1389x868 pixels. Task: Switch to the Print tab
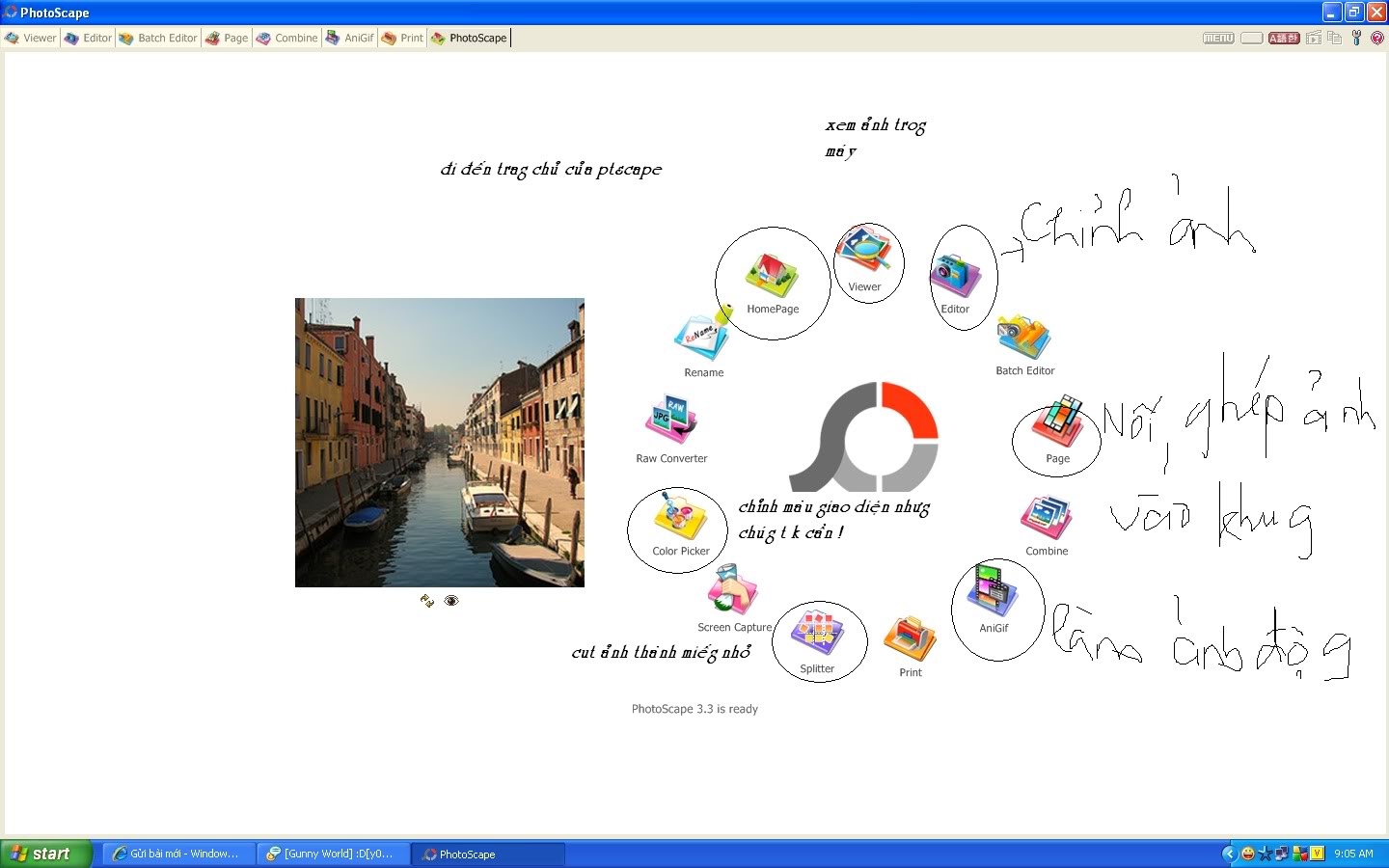pos(402,38)
